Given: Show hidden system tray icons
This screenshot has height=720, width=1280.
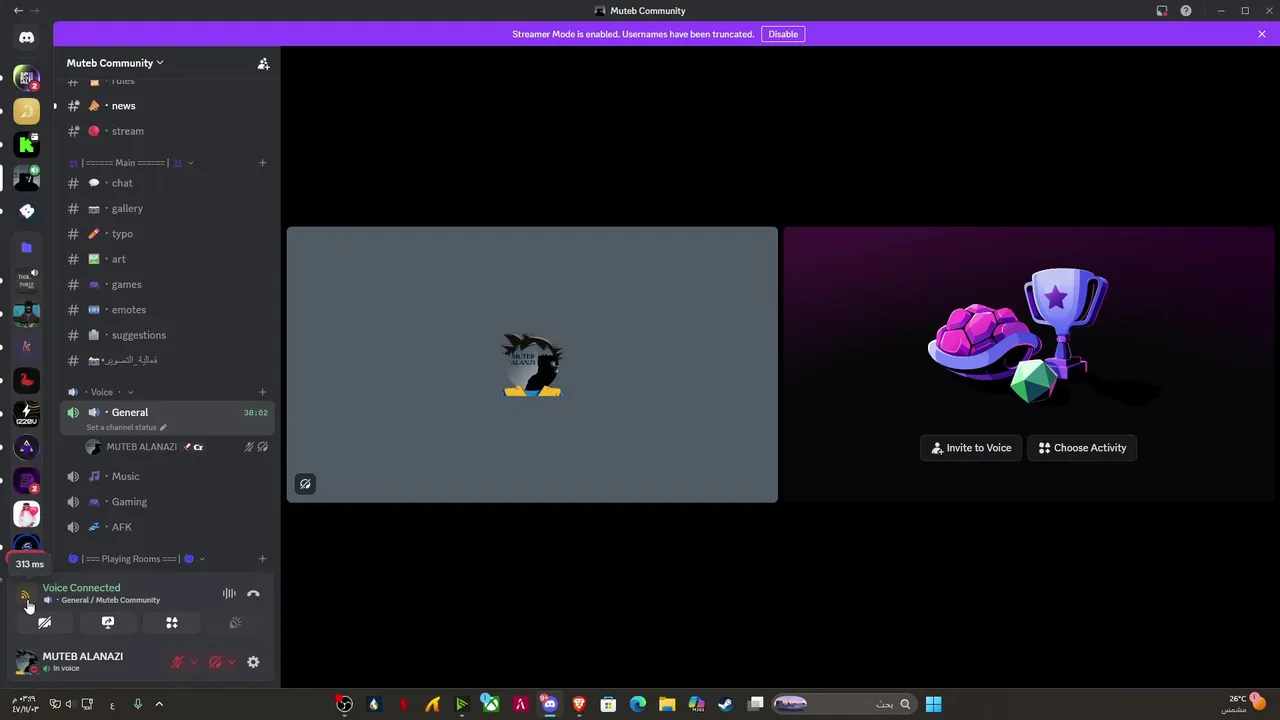Looking at the screenshot, I should click(159, 704).
